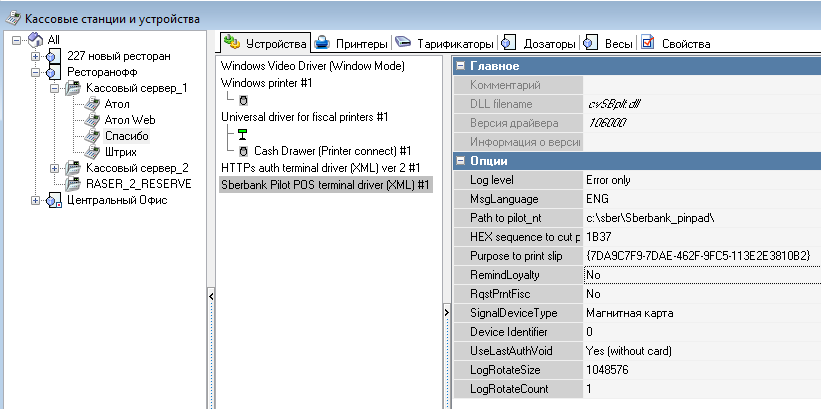
Task: Click the All root node icon
Action: (x=35, y=40)
